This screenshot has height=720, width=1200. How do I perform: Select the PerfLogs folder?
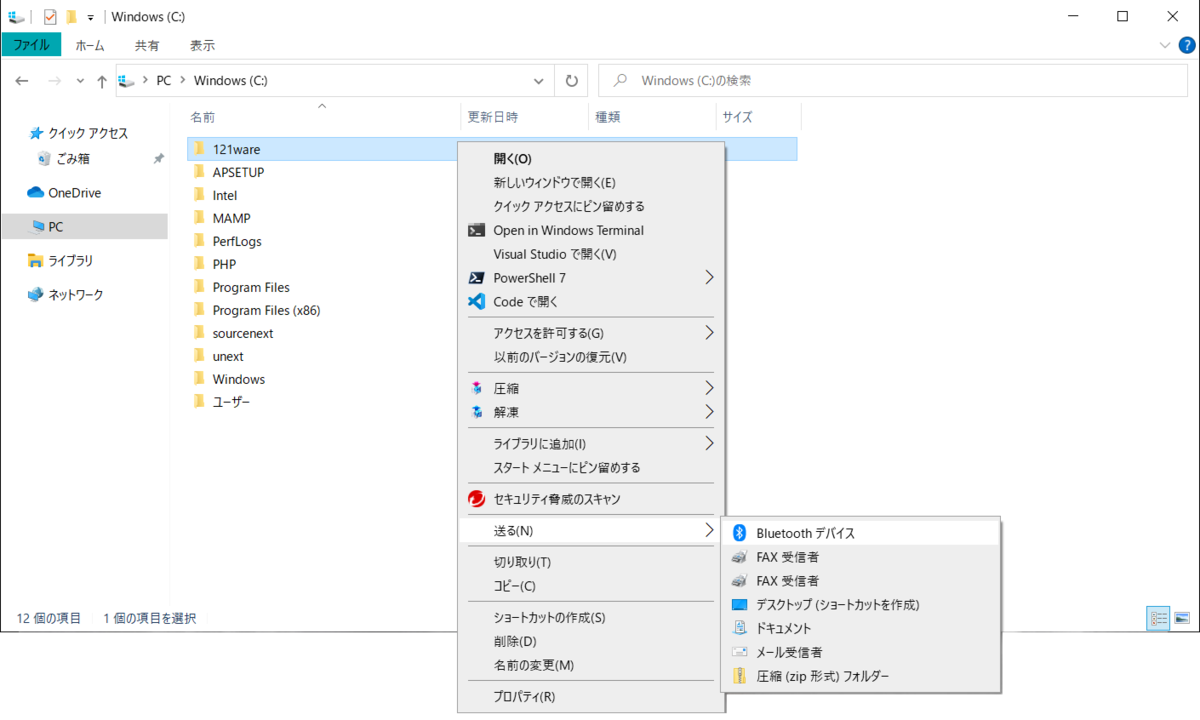(x=237, y=241)
